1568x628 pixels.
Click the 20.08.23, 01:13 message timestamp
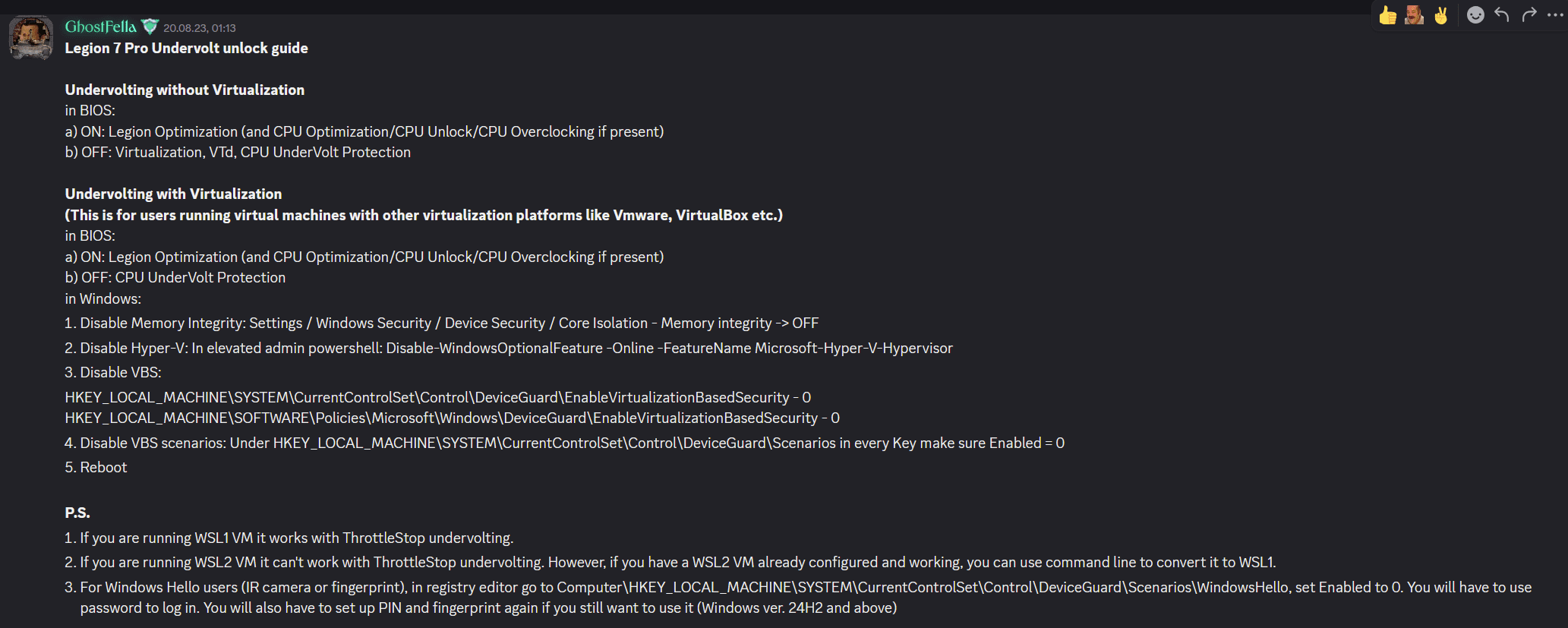coord(200,28)
